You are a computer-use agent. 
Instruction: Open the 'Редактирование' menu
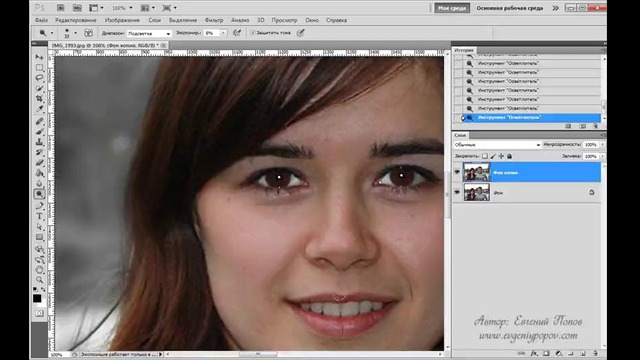pos(76,20)
